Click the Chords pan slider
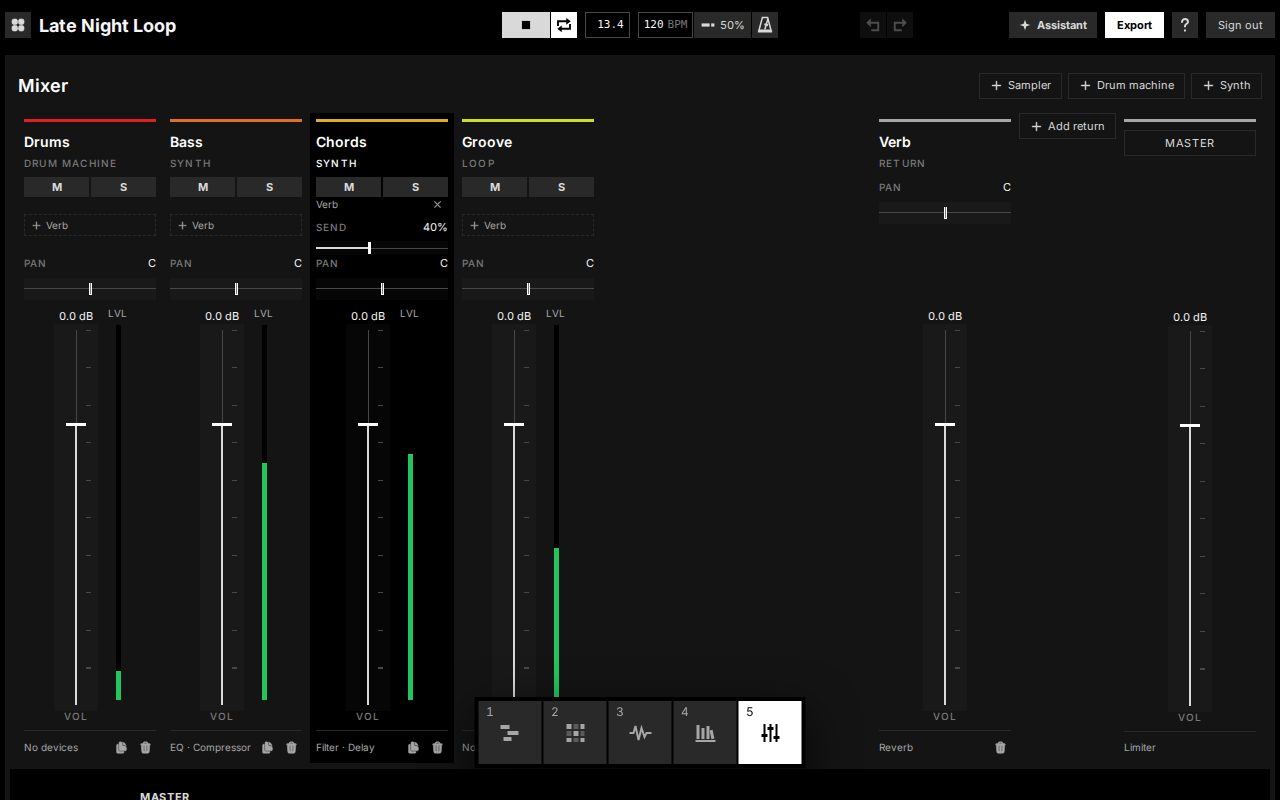The height and width of the screenshot is (800, 1280). [382, 289]
